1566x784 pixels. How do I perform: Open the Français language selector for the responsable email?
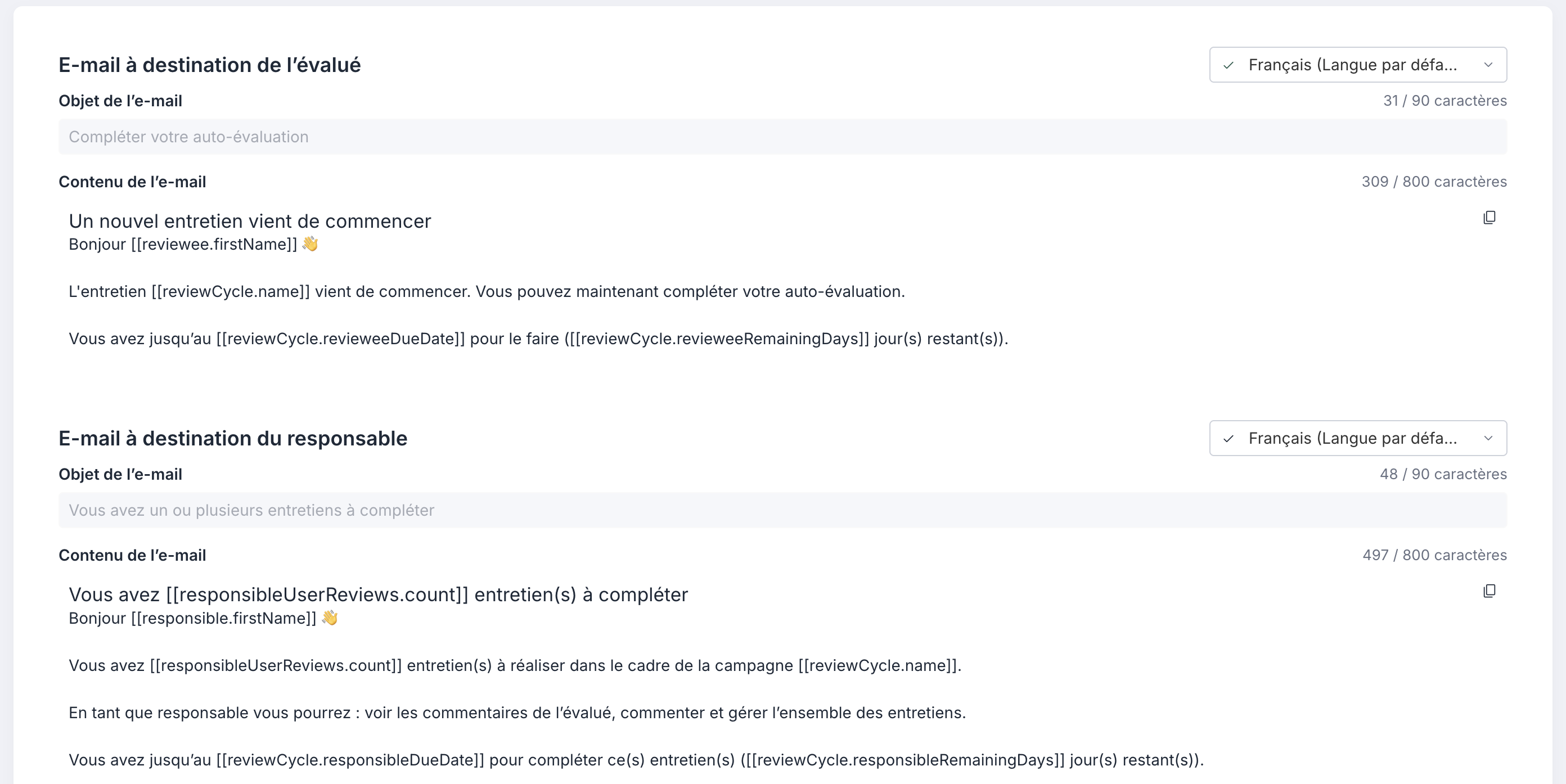(x=1357, y=438)
